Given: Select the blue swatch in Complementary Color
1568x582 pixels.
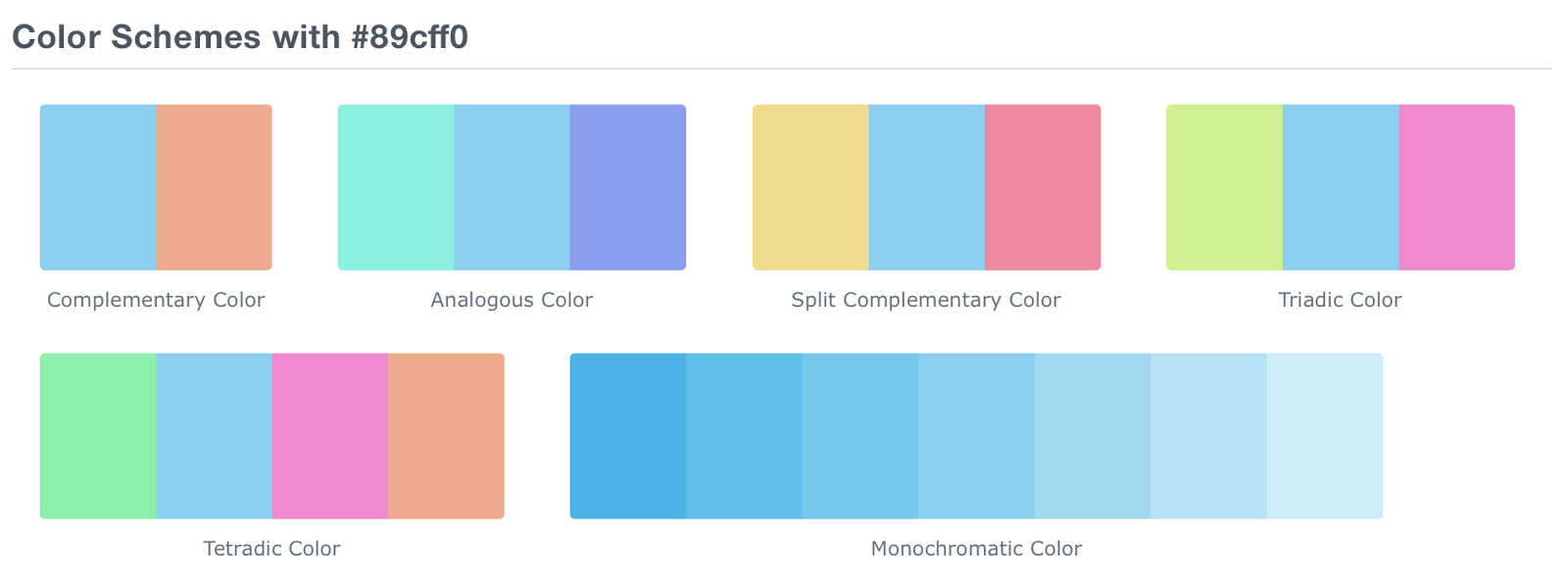Looking at the screenshot, I should click(x=98, y=187).
